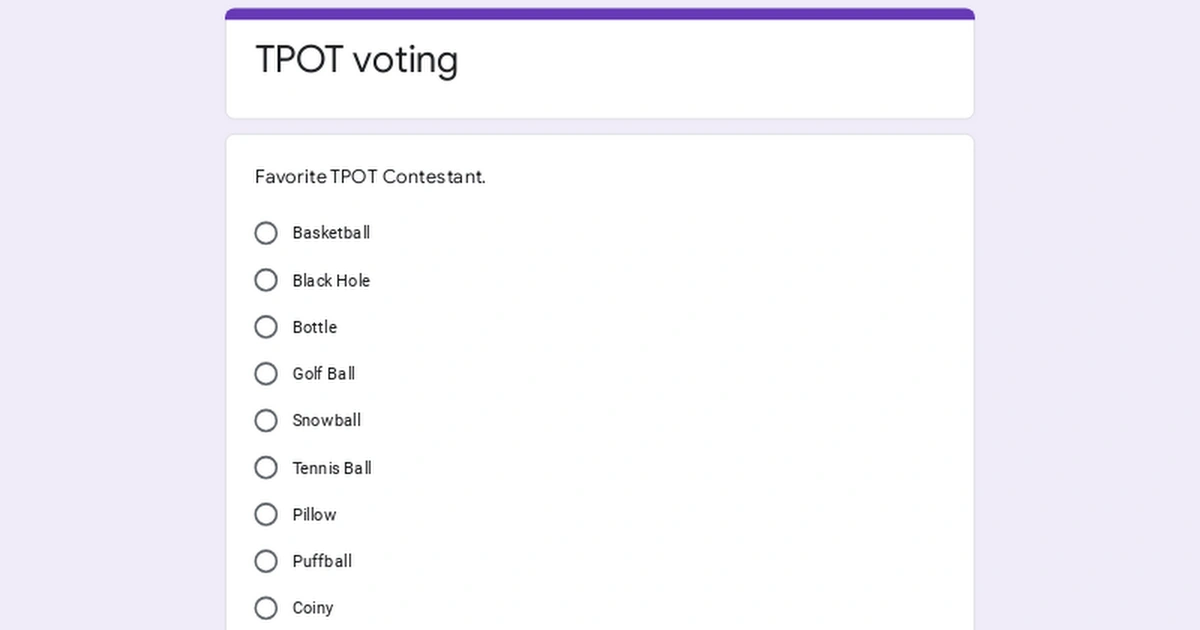The width and height of the screenshot is (1200, 630).
Task: Click the Coiny label text
Action: pos(312,608)
